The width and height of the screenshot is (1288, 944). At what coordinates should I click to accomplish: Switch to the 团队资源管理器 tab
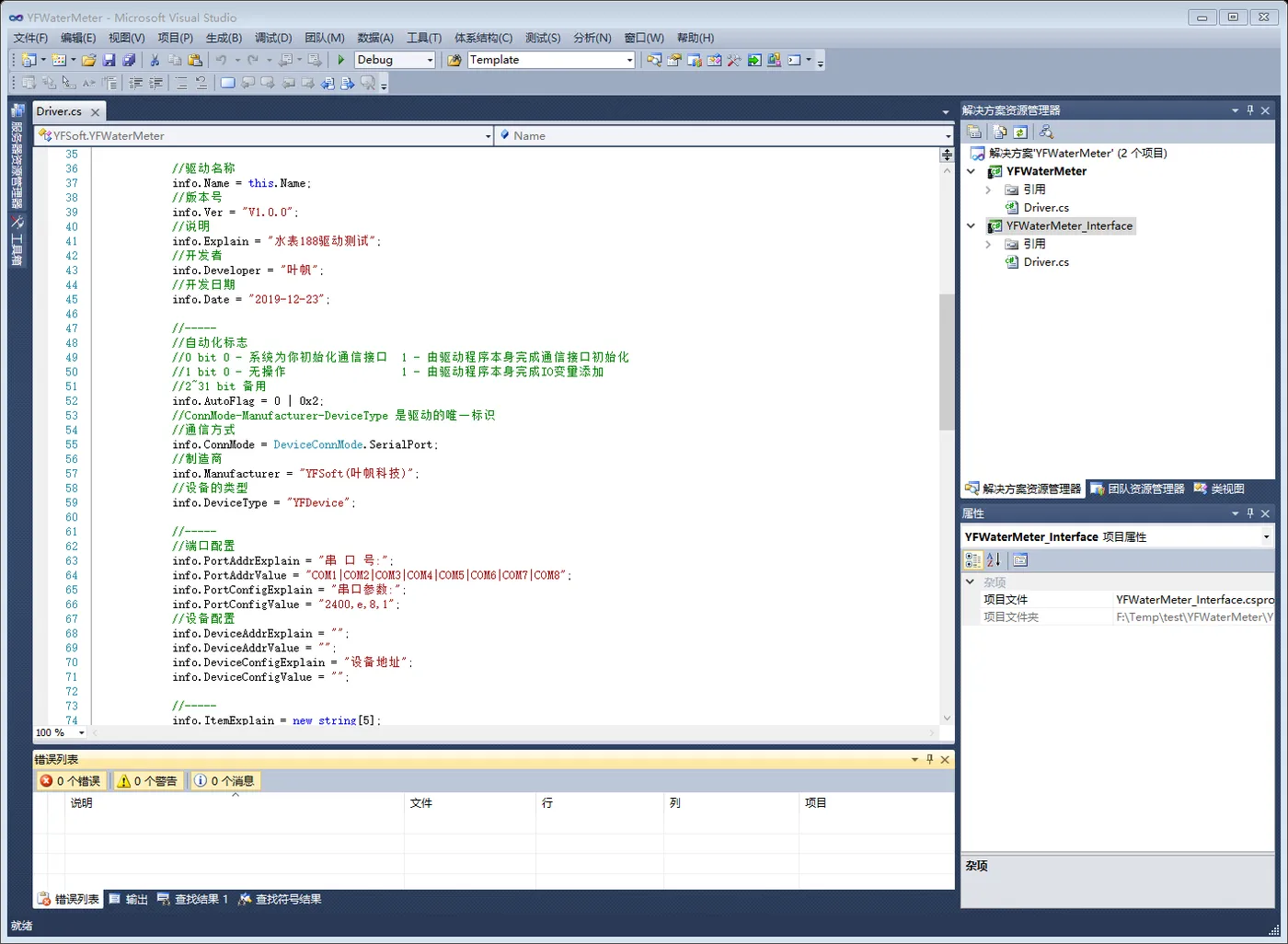click(1138, 489)
